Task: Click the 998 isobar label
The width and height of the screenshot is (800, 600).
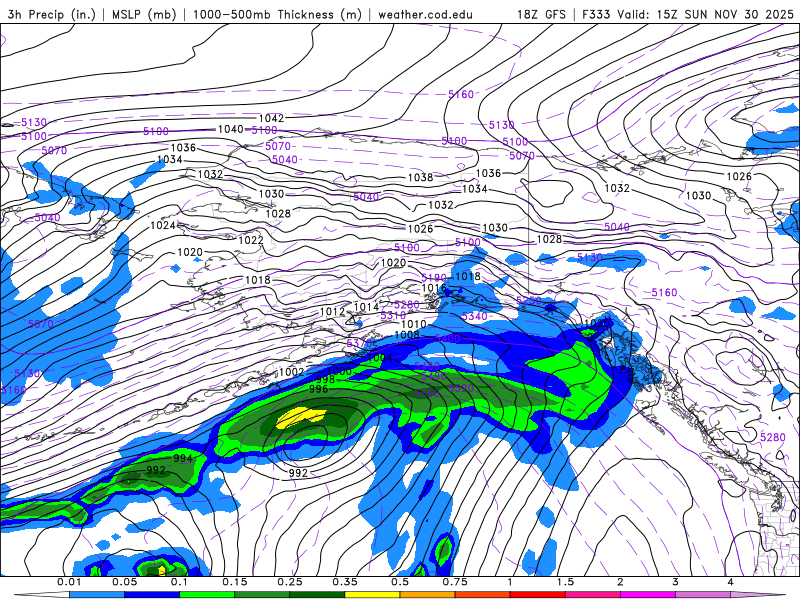Action: [326, 380]
